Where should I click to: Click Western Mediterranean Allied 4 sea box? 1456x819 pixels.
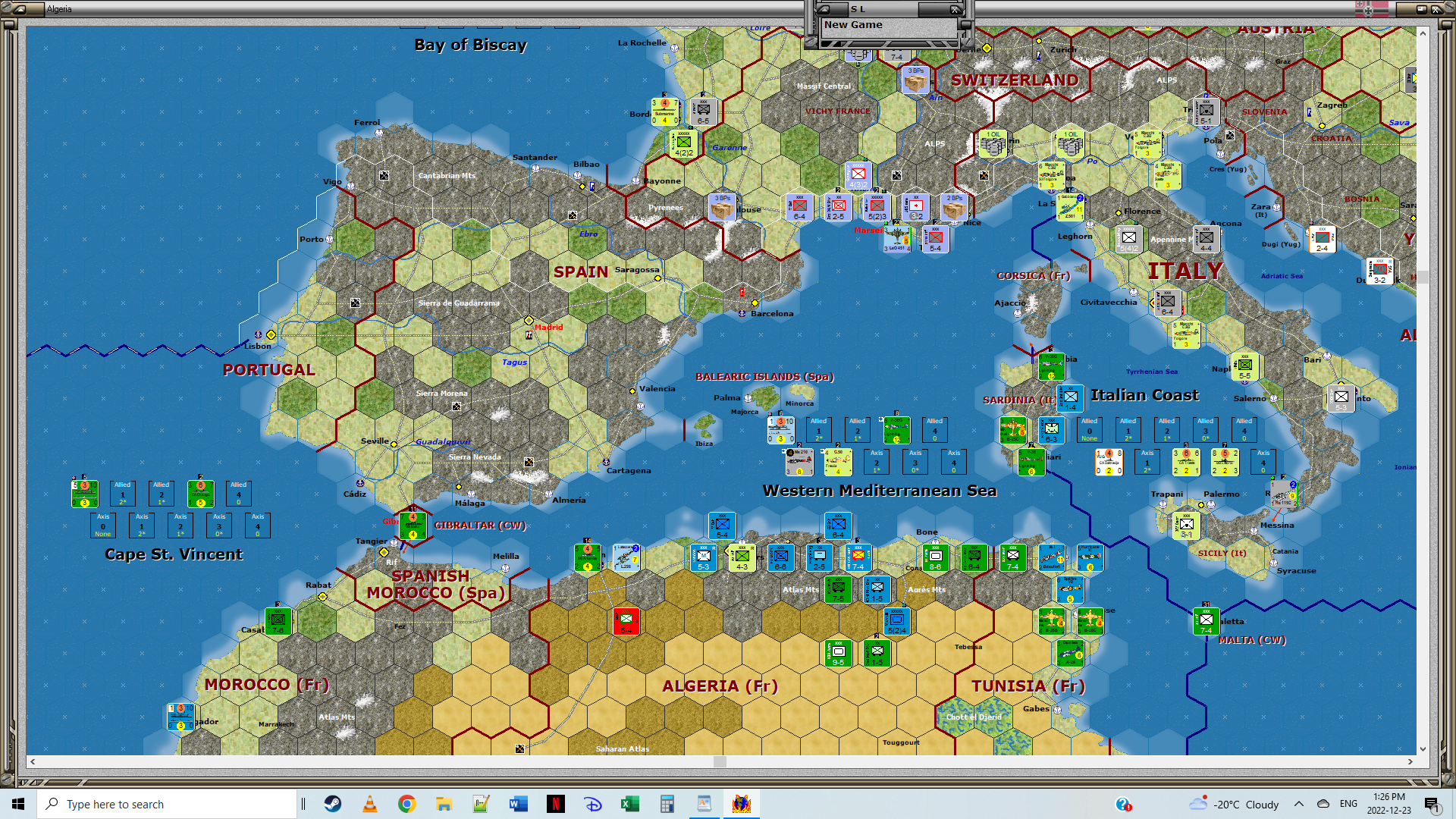point(935,429)
